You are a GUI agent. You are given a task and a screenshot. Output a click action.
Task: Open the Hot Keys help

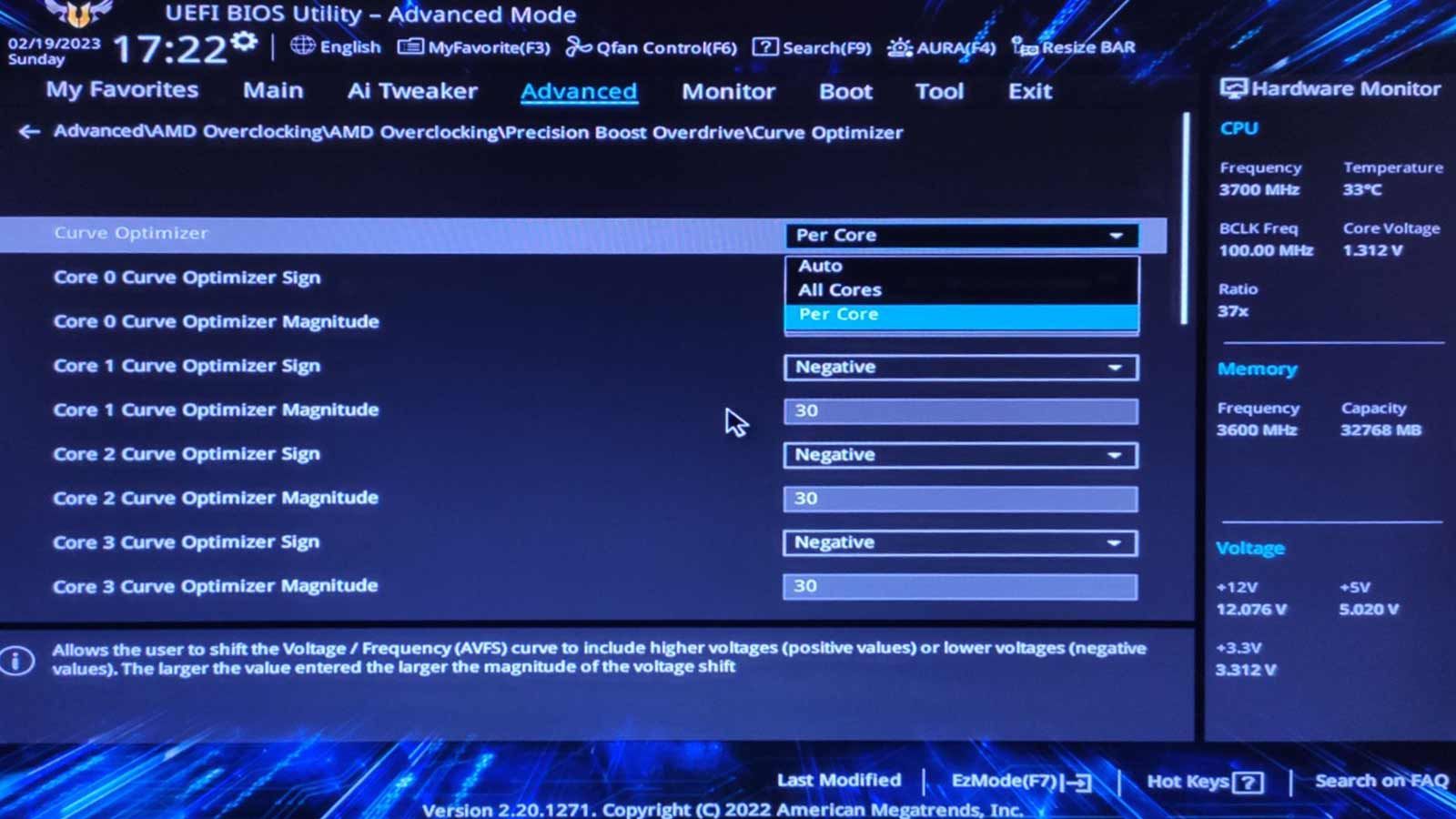(1205, 782)
